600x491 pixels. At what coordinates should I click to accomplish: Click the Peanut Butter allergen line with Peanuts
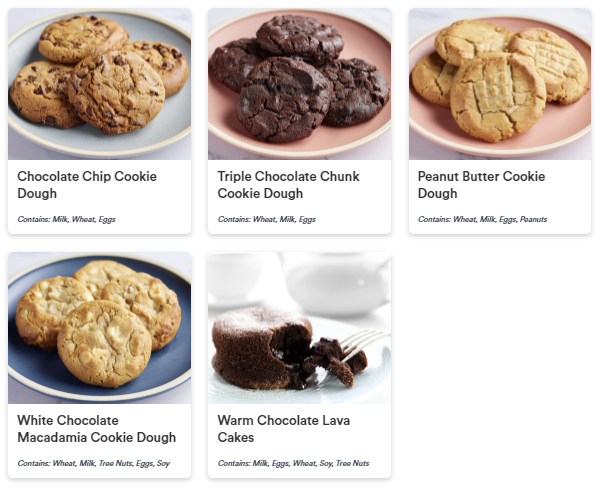[483, 219]
